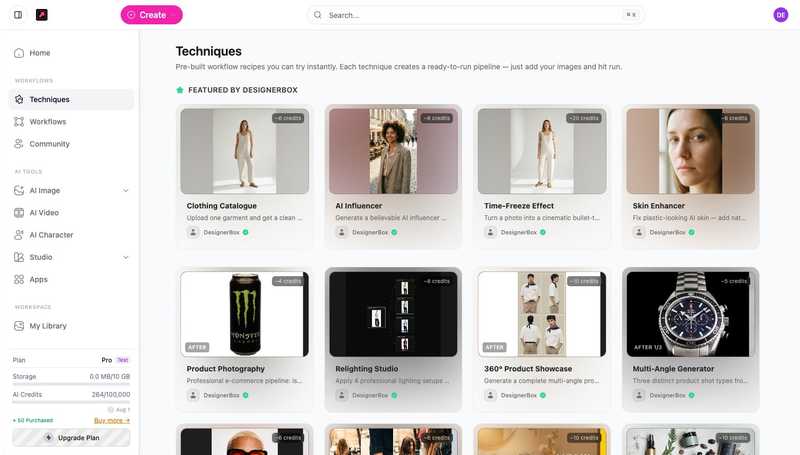Focus the Search input field
This screenshot has width=800, height=455.
pyautogui.click(x=476, y=15)
